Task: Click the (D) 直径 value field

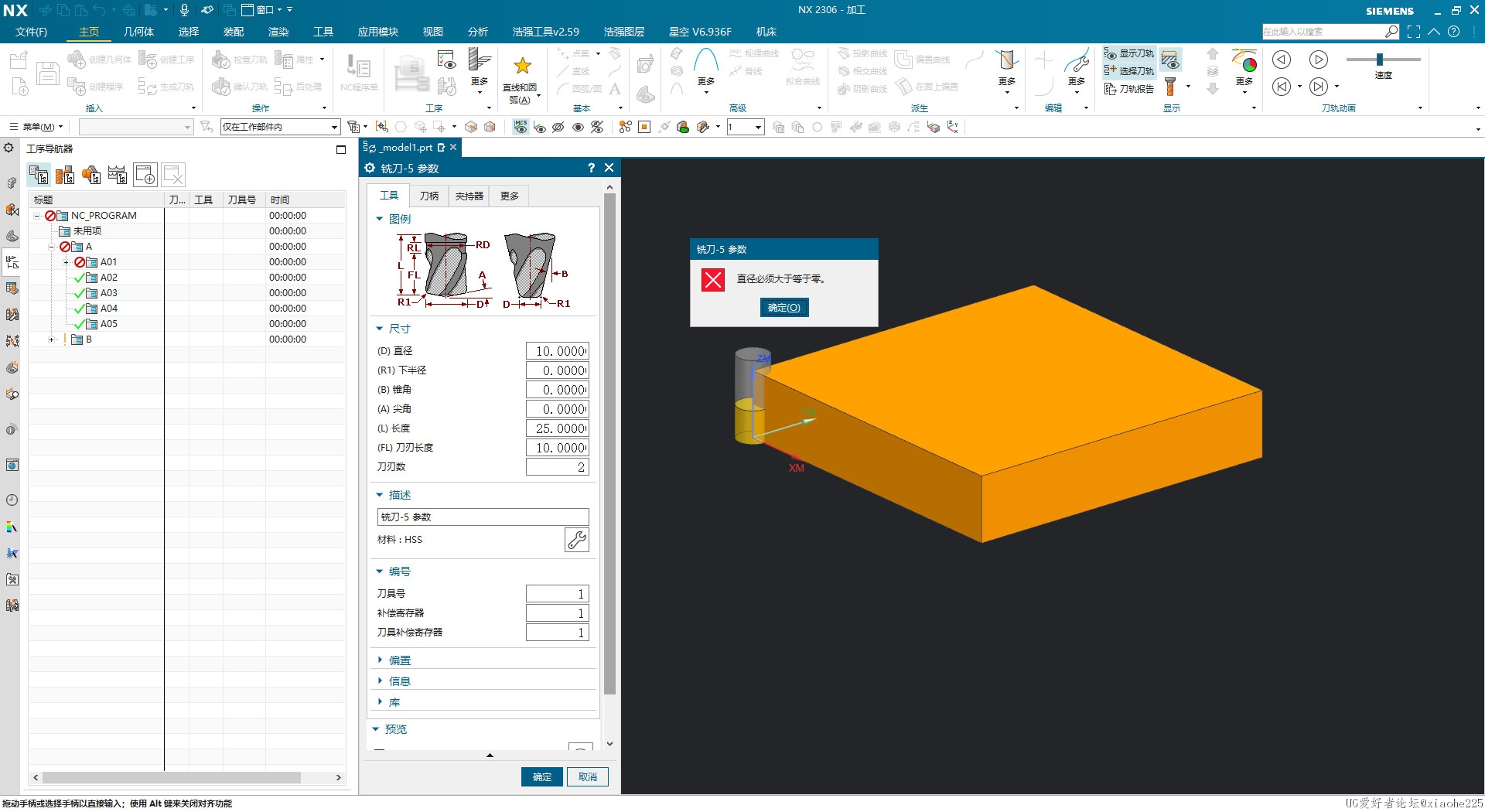Action: [x=558, y=351]
